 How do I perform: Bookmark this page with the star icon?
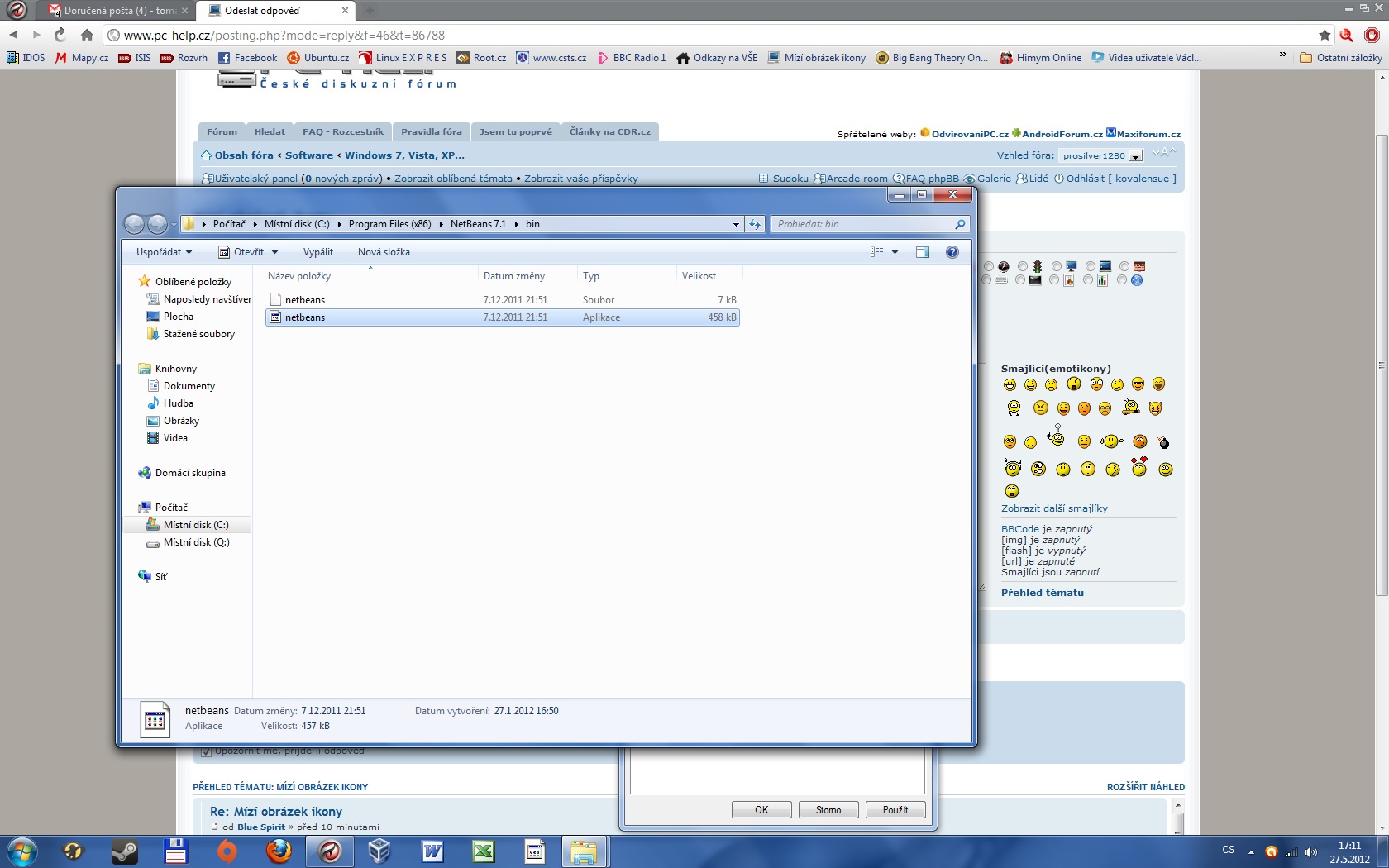pos(1325,35)
